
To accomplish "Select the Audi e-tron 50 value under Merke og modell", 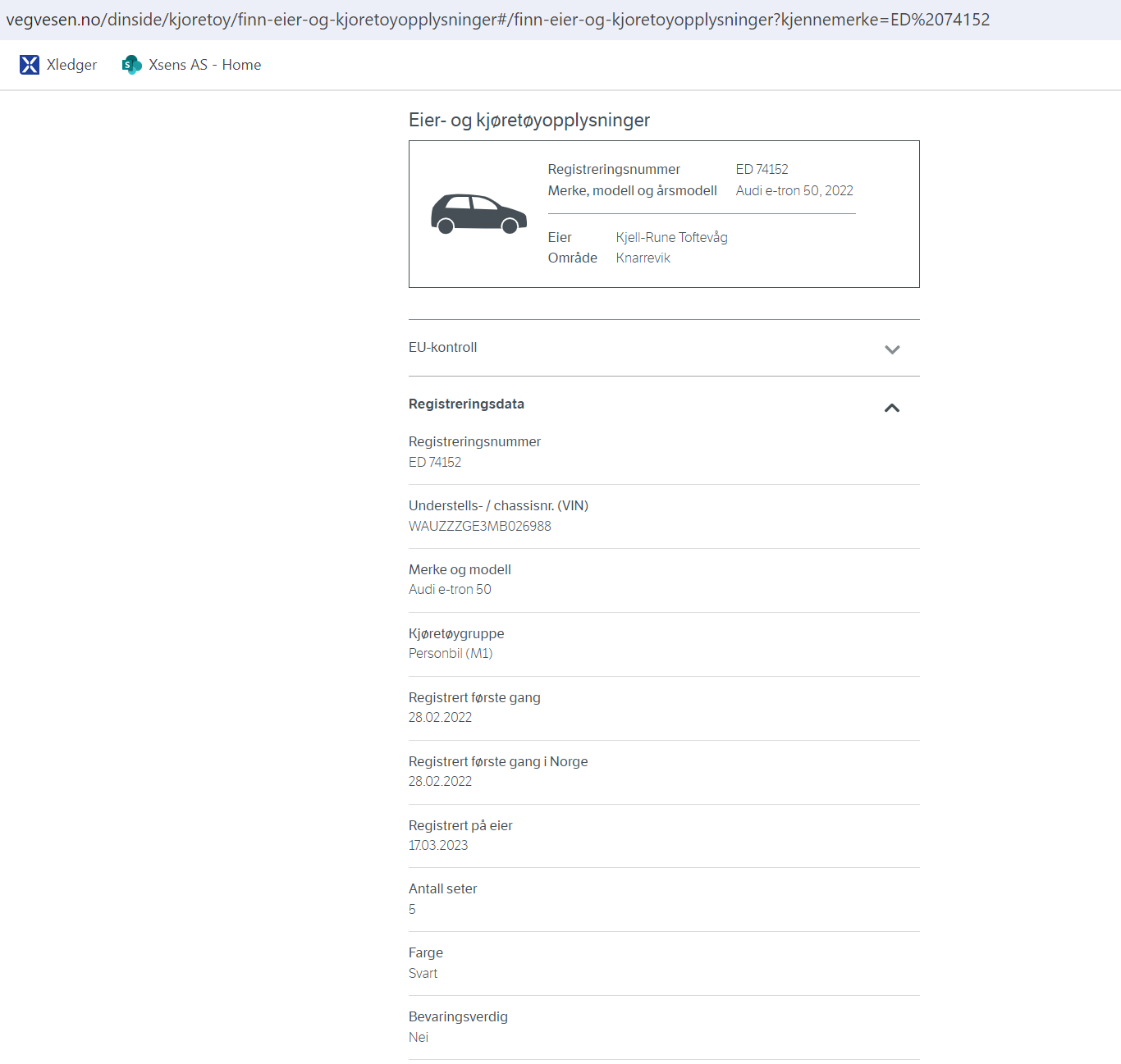I will (x=450, y=590).
